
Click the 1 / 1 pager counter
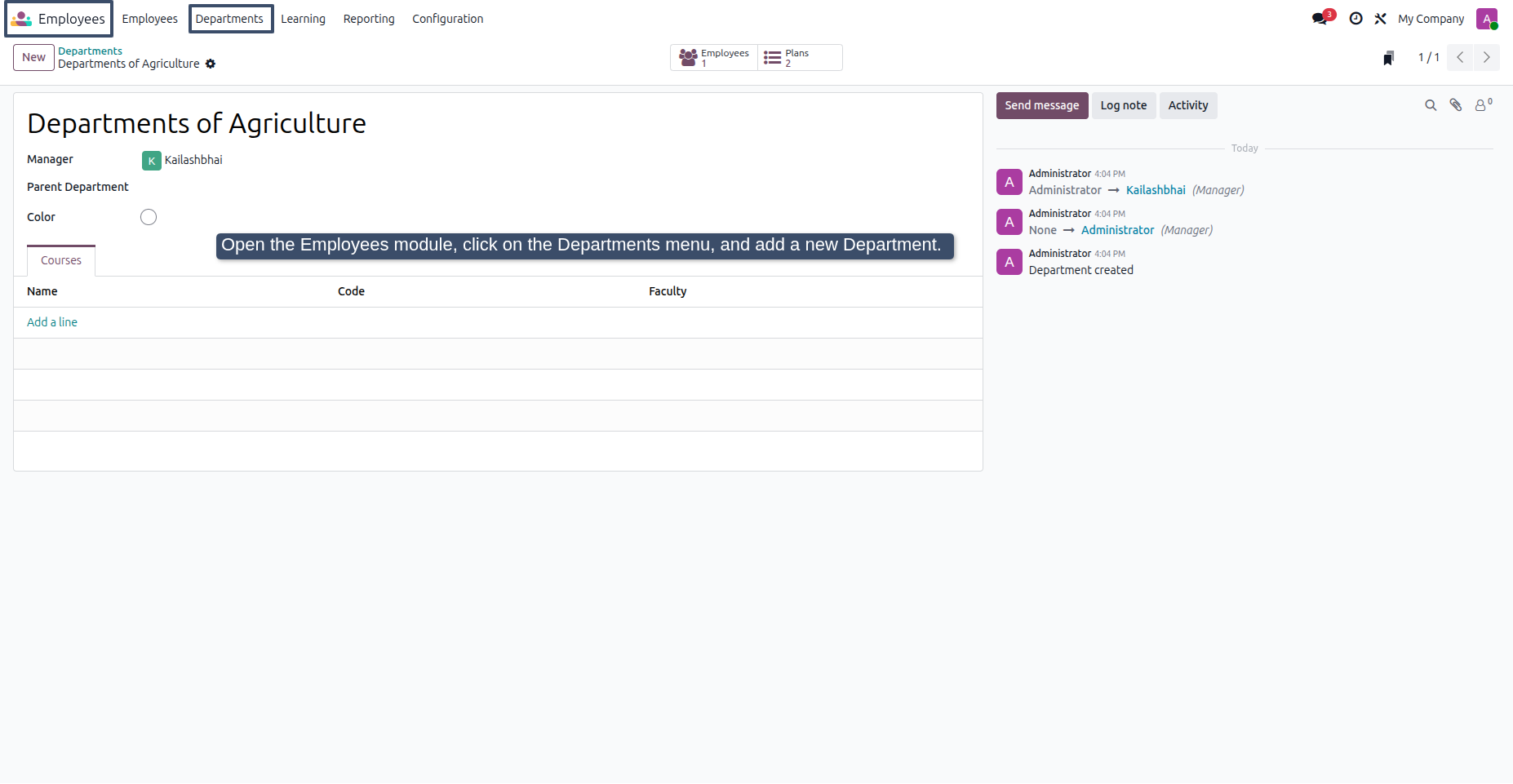pos(1428,57)
